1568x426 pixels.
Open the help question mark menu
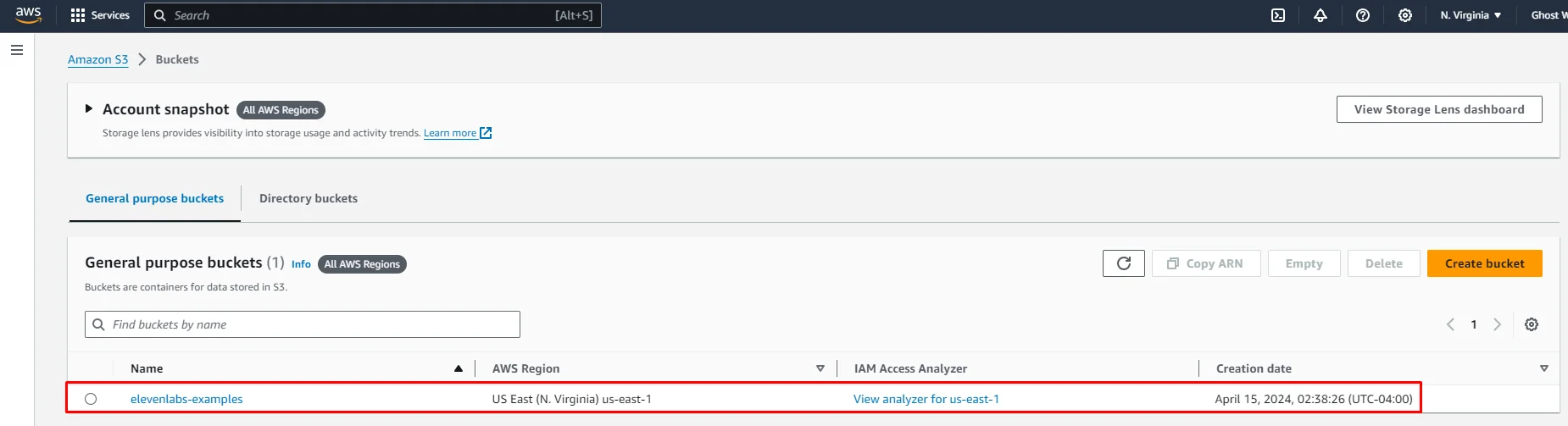point(1363,15)
